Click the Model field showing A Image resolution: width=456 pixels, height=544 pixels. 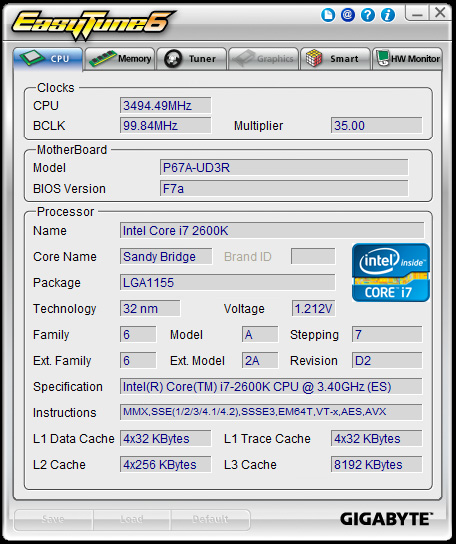tap(260, 334)
